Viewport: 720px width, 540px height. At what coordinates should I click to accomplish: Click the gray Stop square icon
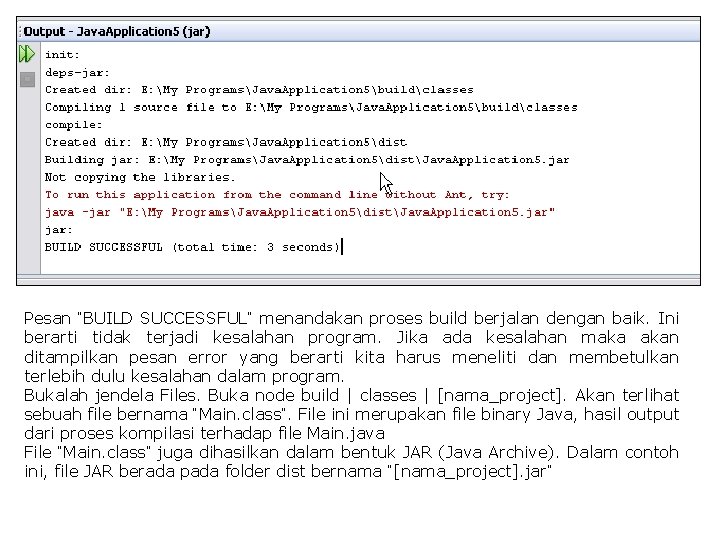(x=28, y=79)
